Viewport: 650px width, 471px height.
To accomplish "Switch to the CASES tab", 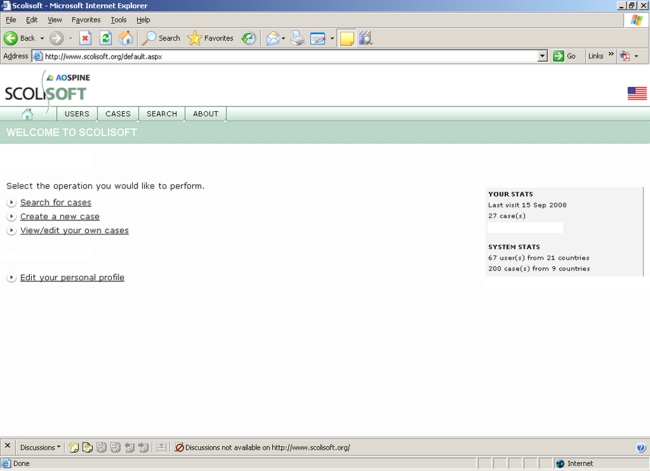I will pos(118,114).
